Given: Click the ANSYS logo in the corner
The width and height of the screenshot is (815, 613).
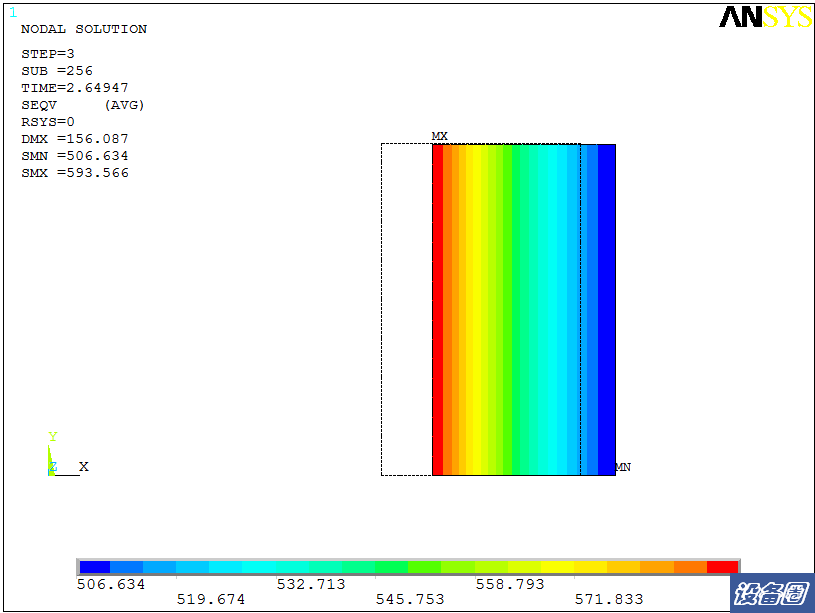Looking at the screenshot, I should [x=764, y=18].
